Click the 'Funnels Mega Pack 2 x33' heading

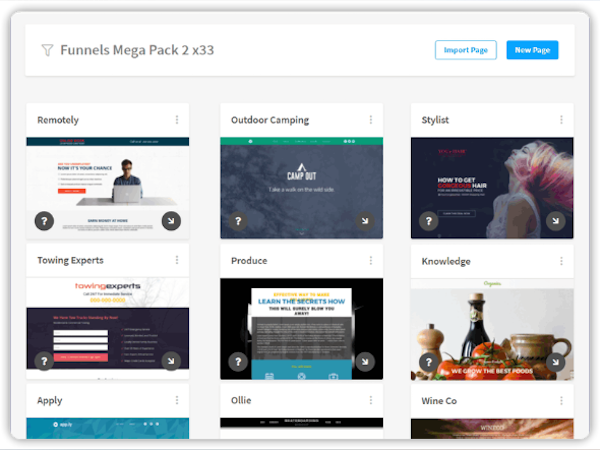(x=137, y=50)
